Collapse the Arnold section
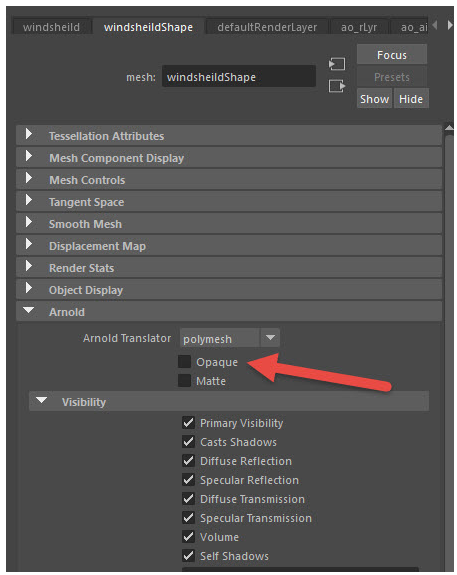This screenshot has width=457, height=575. (x=229, y=312)
